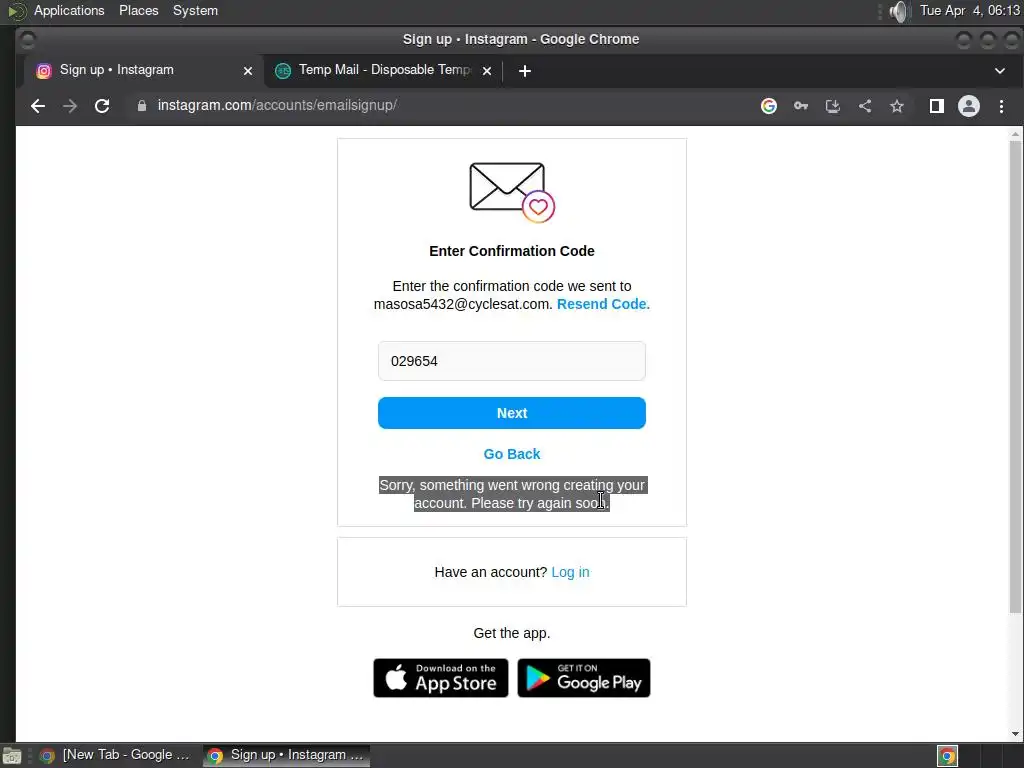The image size is (1024, 768).
Task: Open a new tab with plus button
Action: (x=524, y=71)
